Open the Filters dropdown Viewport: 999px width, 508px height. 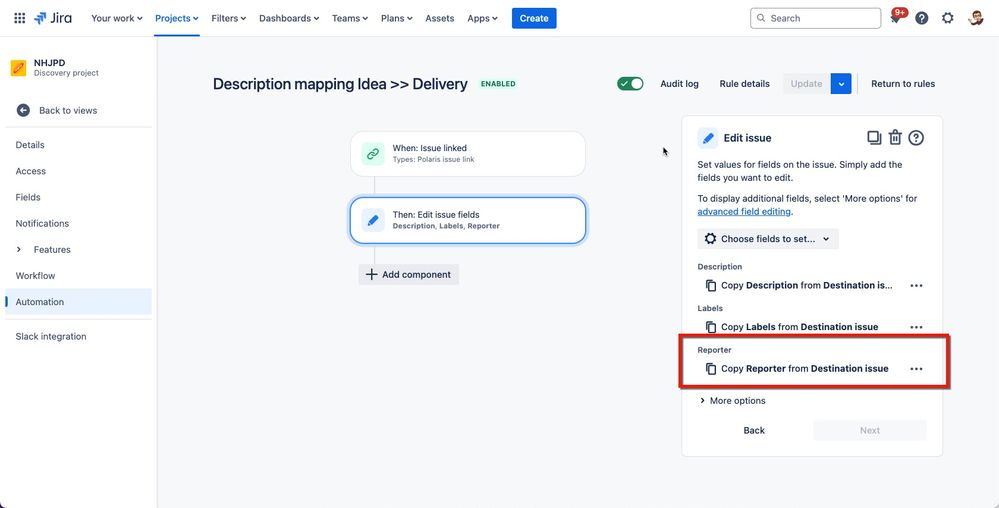tap(229, 18)
